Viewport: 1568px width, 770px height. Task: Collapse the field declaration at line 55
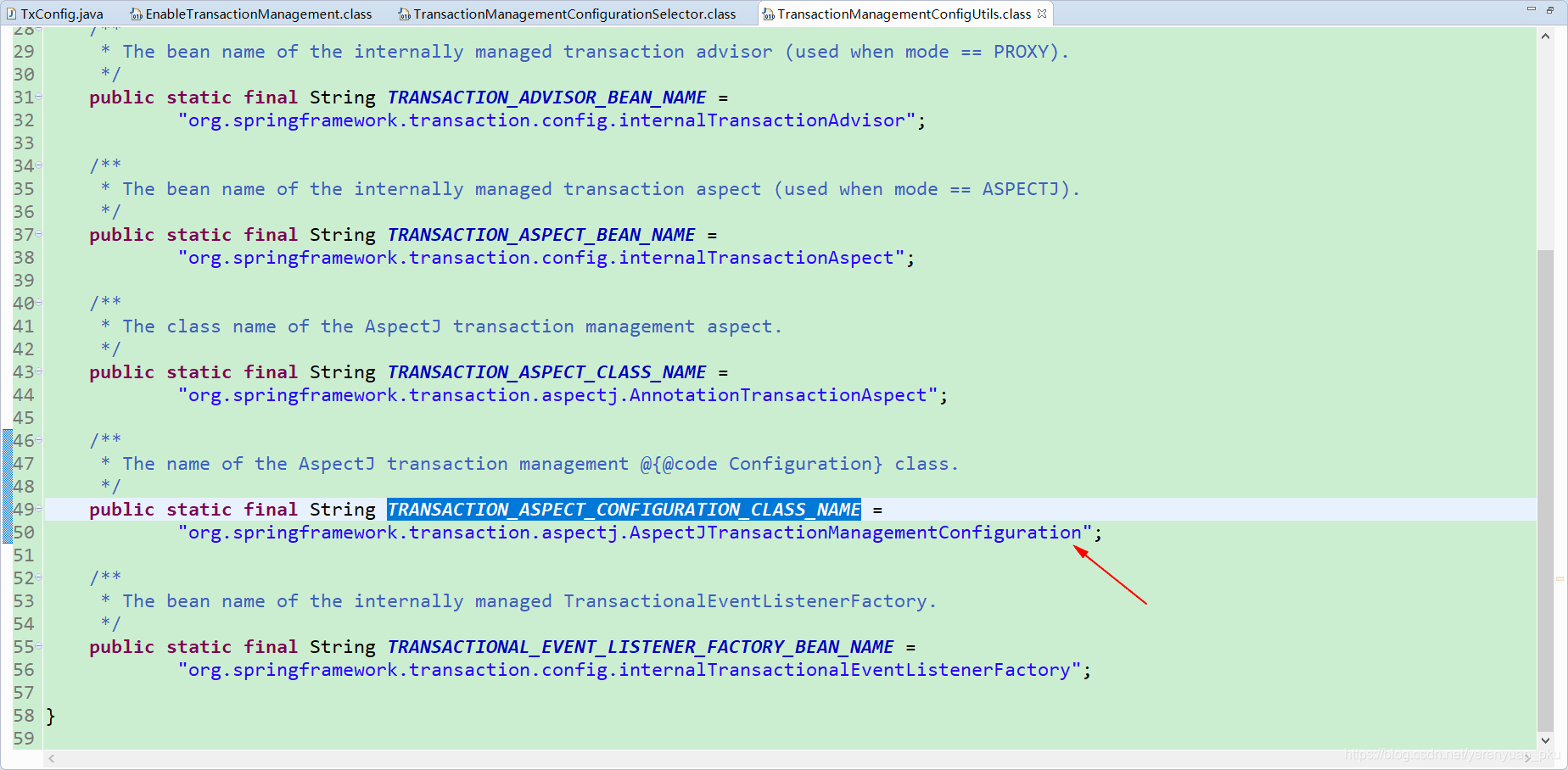39,647
